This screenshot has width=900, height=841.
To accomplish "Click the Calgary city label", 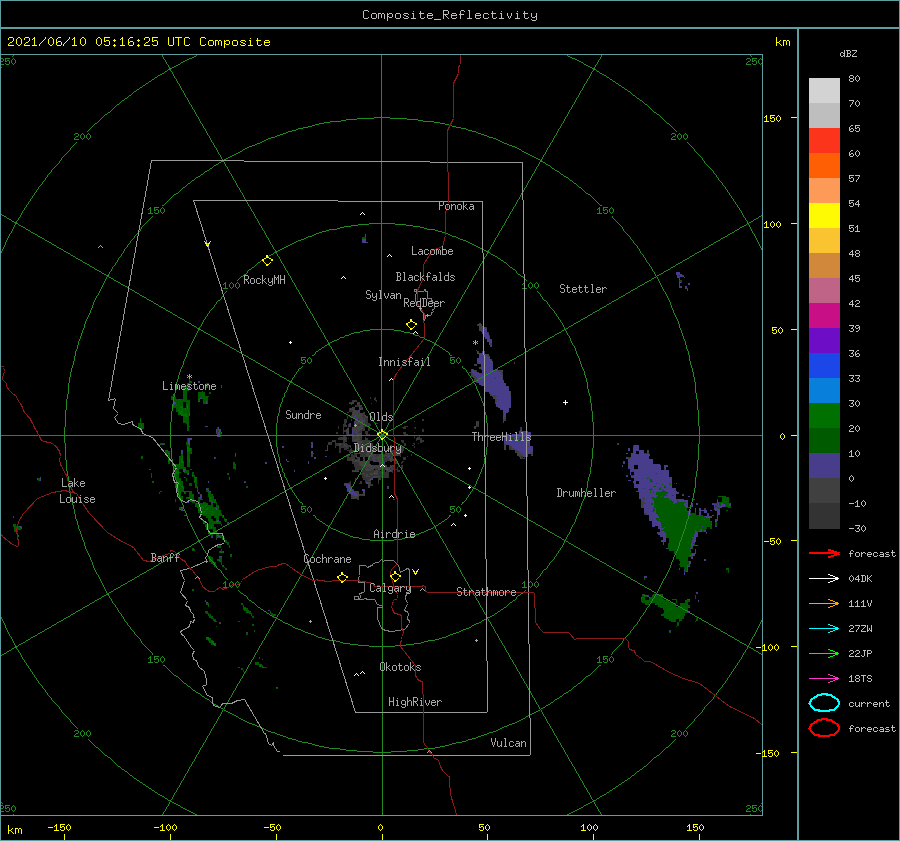I will pos(390,588).
